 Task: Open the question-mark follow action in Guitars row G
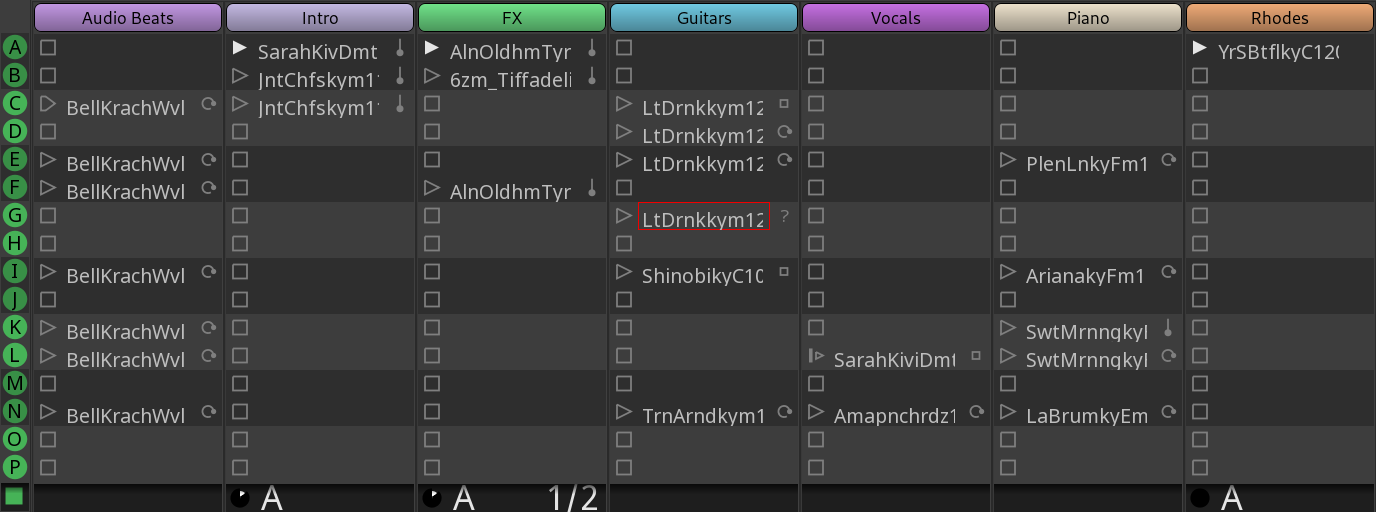pyautogui.click(x=784, y=216)
